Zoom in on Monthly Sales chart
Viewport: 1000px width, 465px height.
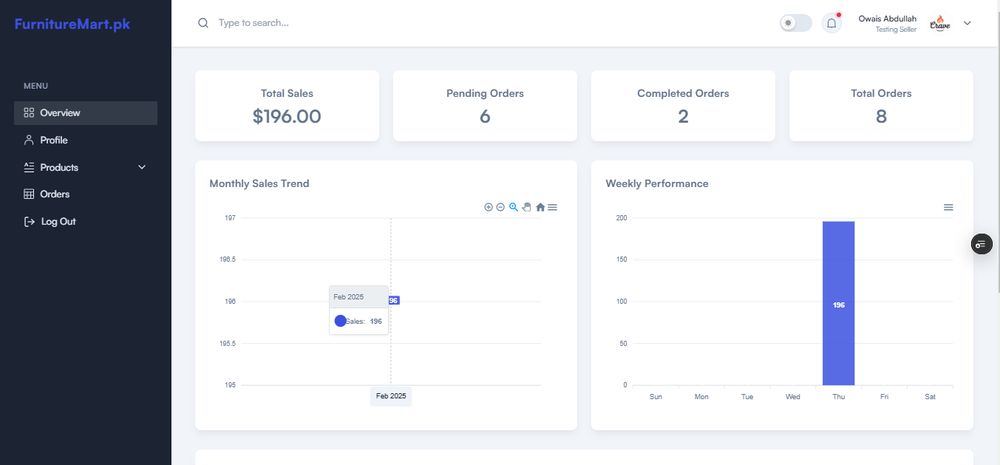(x=489, y=207)
